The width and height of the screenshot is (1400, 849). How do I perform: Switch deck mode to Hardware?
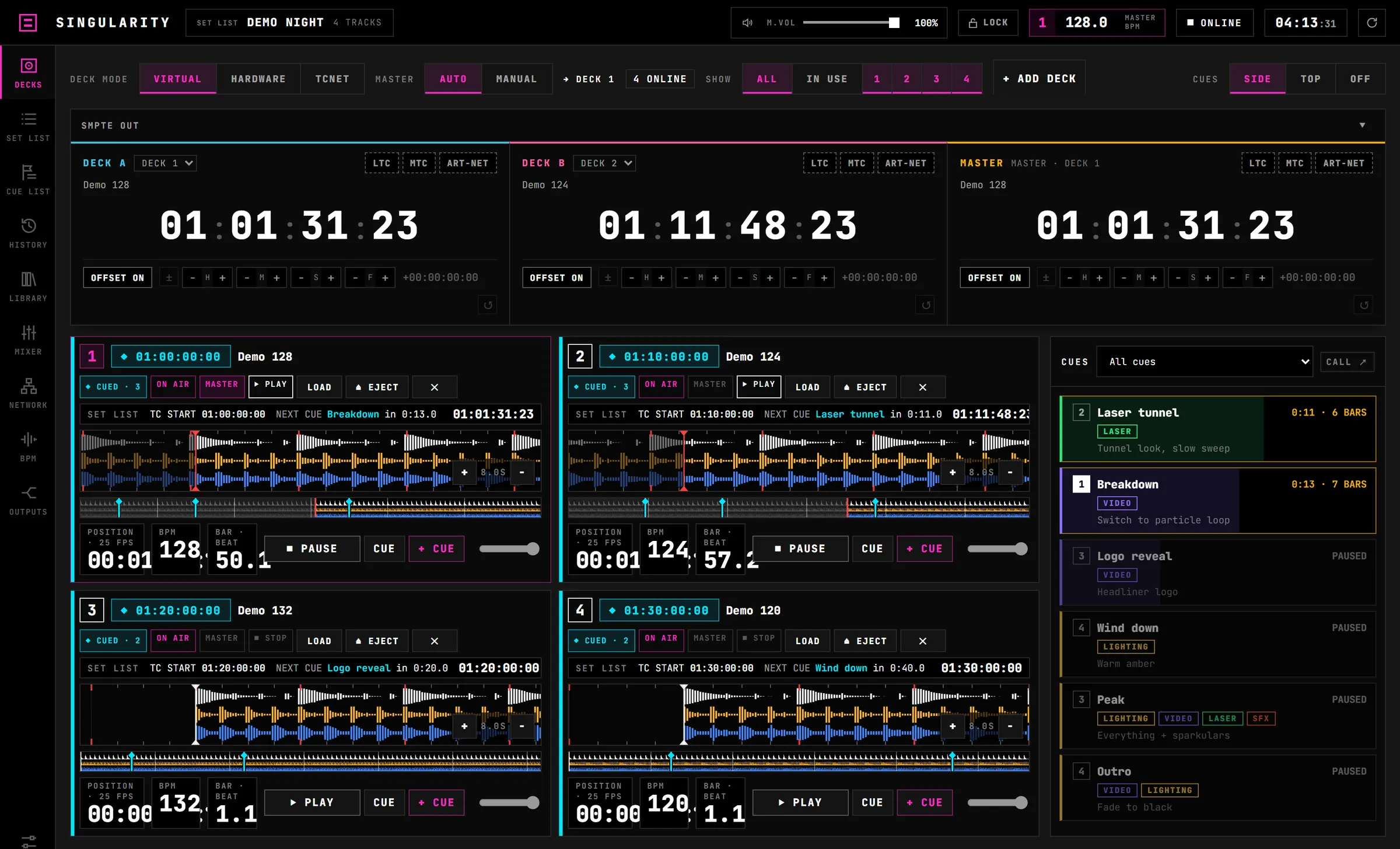pos(258,79)
